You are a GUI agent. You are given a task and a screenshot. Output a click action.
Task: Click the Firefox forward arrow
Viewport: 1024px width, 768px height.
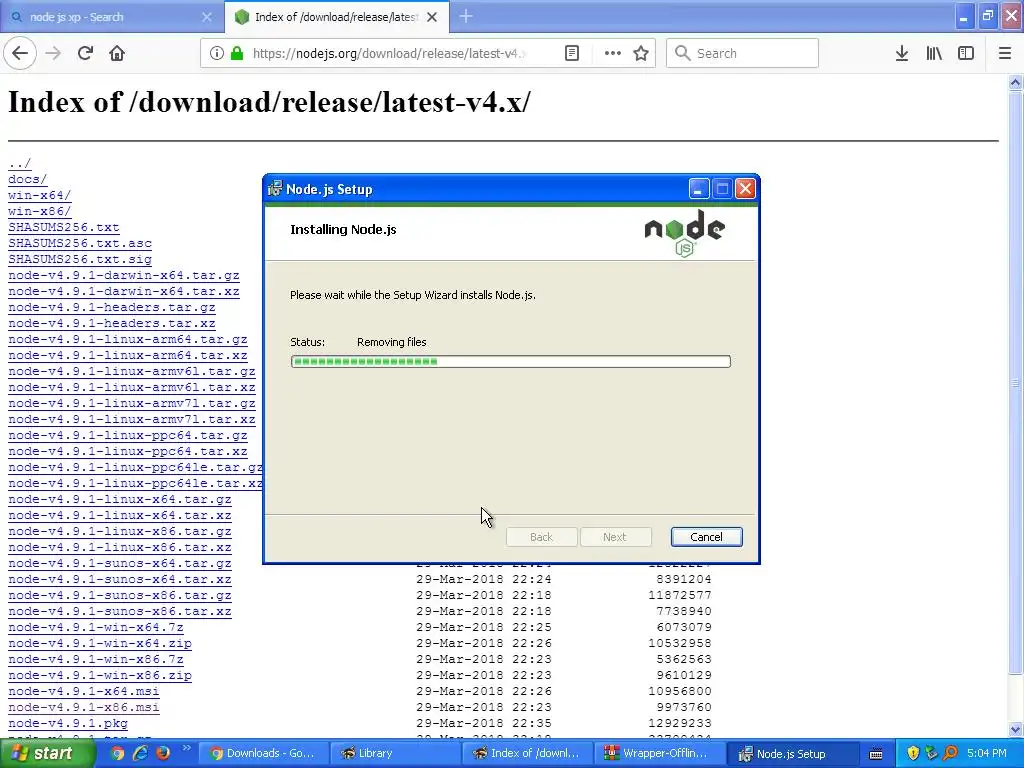(53, 53)
